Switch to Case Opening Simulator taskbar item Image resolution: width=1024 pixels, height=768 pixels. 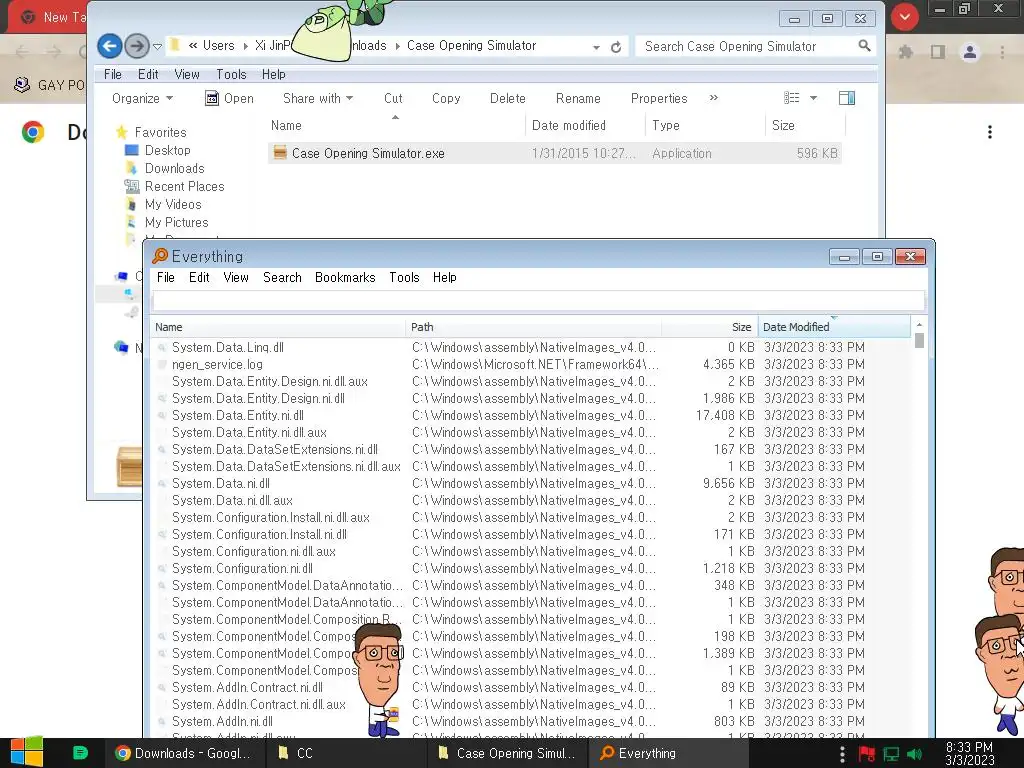[507, 753]
